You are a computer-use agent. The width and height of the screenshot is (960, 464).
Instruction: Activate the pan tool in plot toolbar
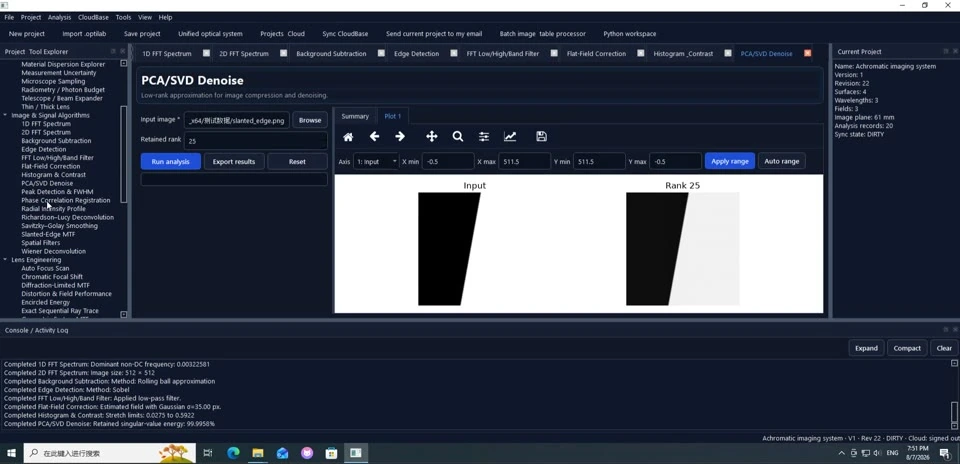click(x=432, y=137)
